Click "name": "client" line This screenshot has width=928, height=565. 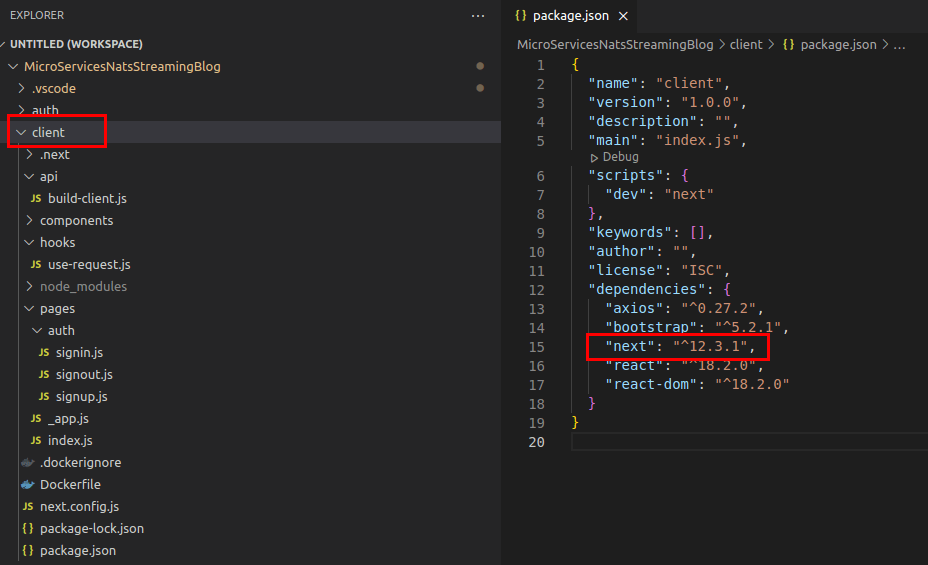[x=659, y=83]
